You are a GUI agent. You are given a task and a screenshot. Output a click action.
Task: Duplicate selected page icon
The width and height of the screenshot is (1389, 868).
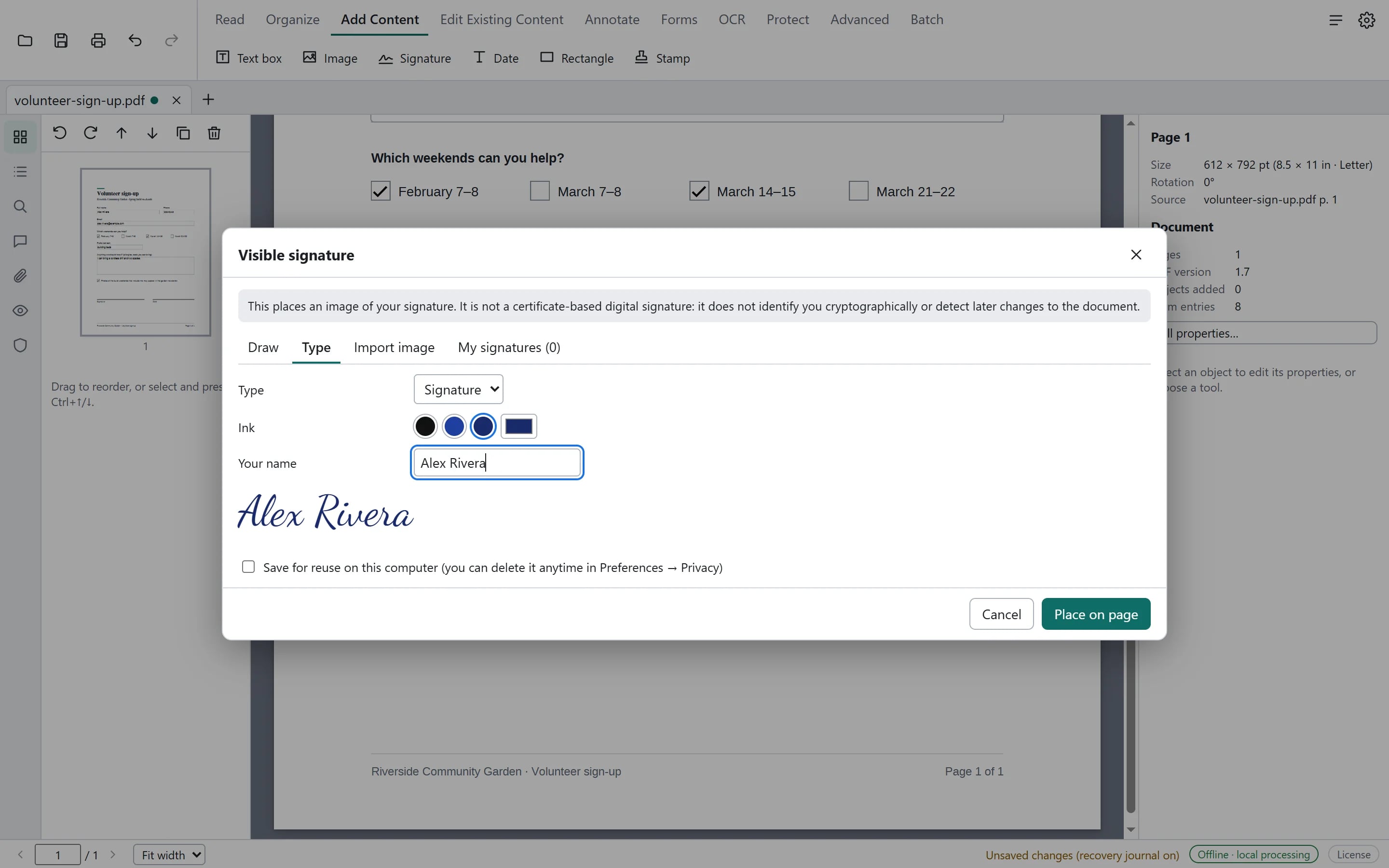tap(183, 133)
